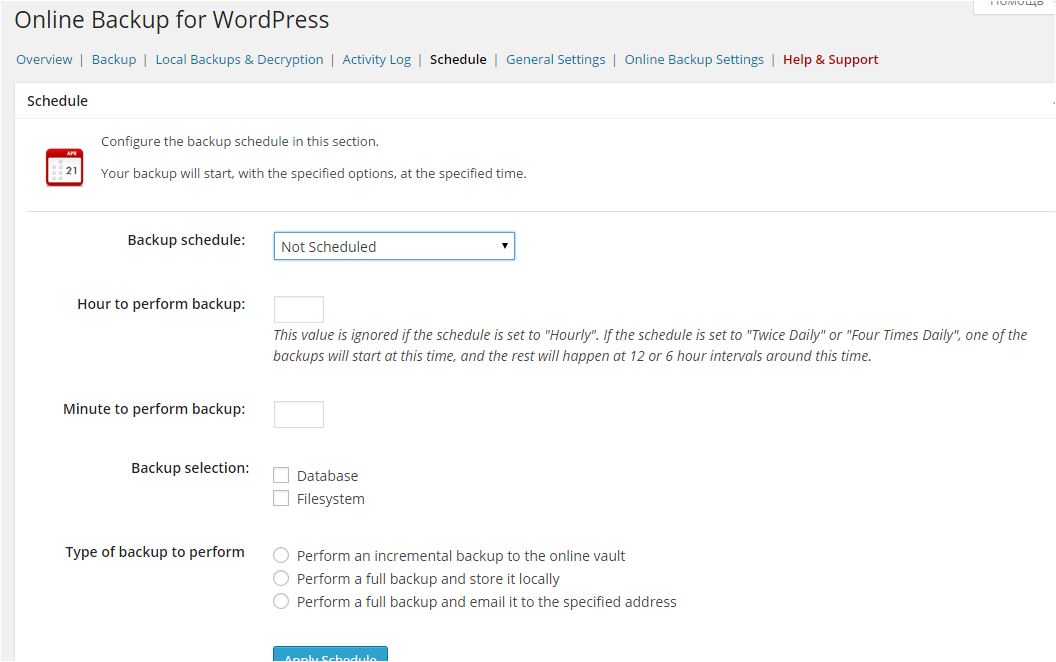
Task: Click the Minute to perform backup field
Action: (298, 414)
